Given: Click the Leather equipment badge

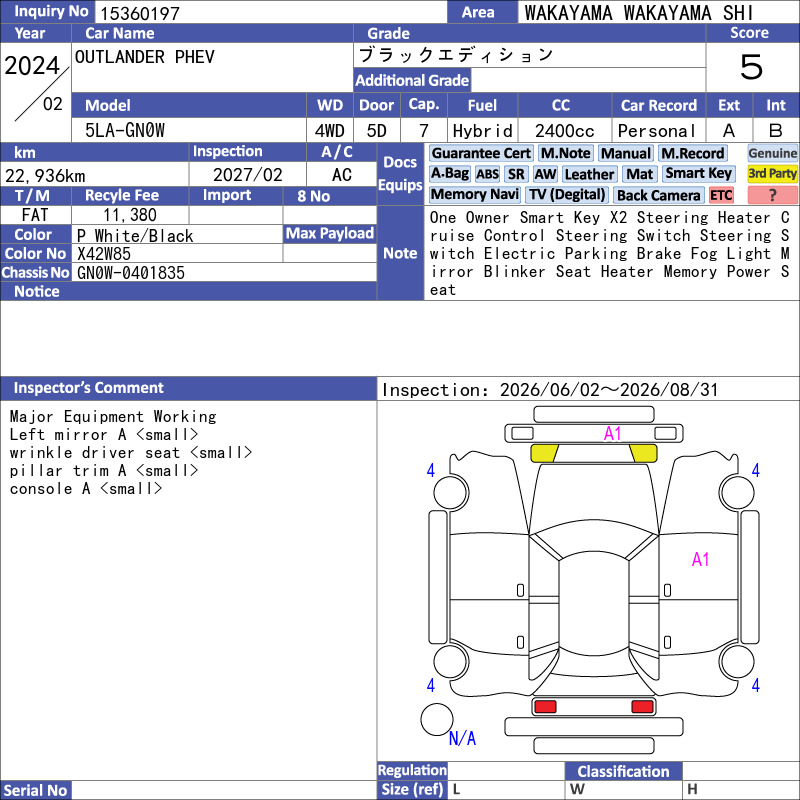Looking at the screenshot, I should coord(589,174).
